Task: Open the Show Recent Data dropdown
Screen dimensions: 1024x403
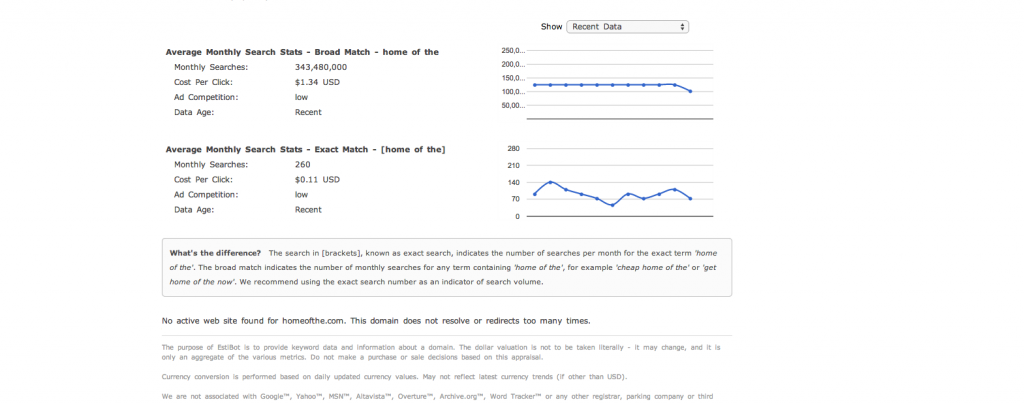Action: coord(628,27)
